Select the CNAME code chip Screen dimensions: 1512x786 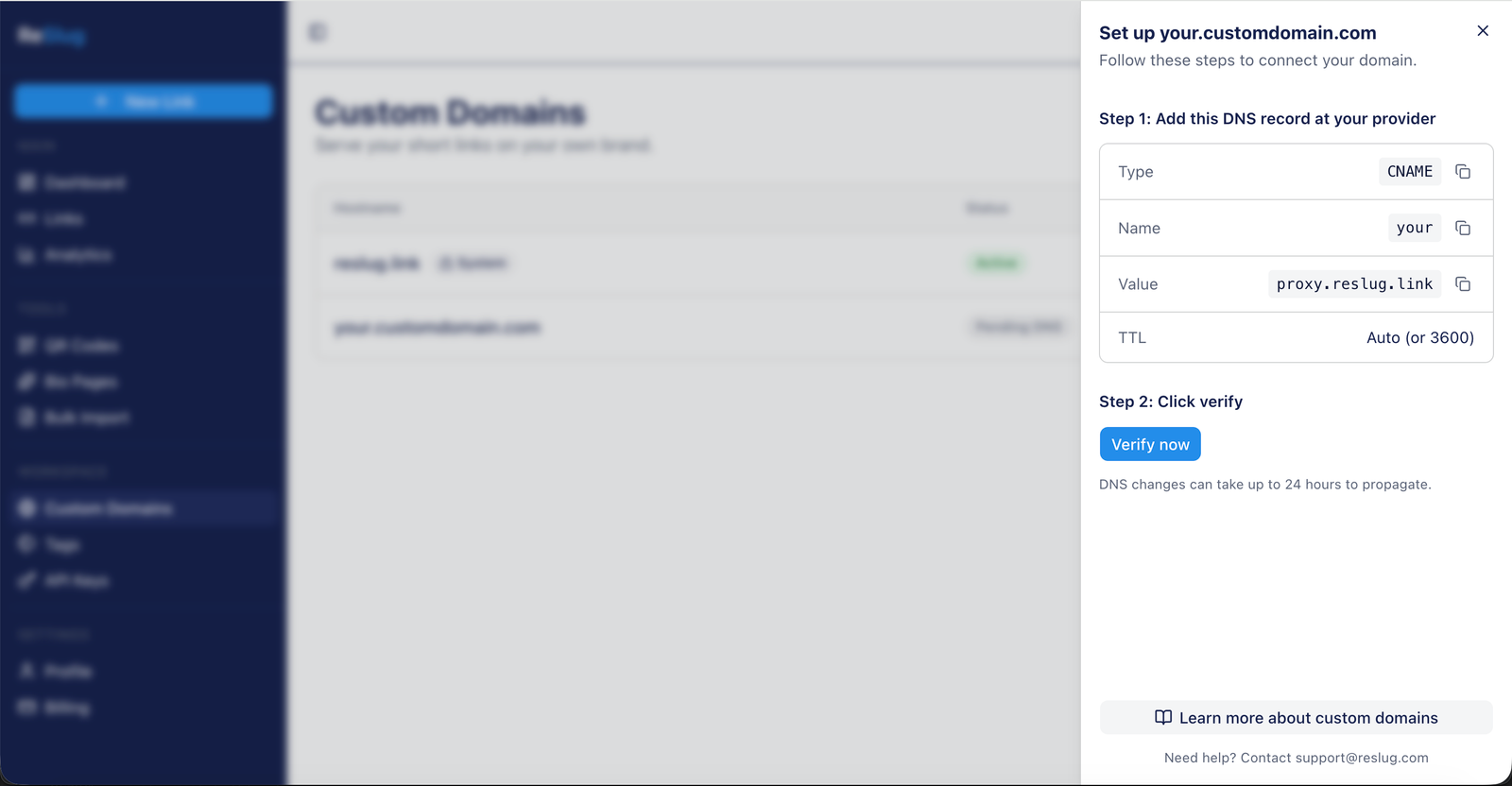[1410, 171]
